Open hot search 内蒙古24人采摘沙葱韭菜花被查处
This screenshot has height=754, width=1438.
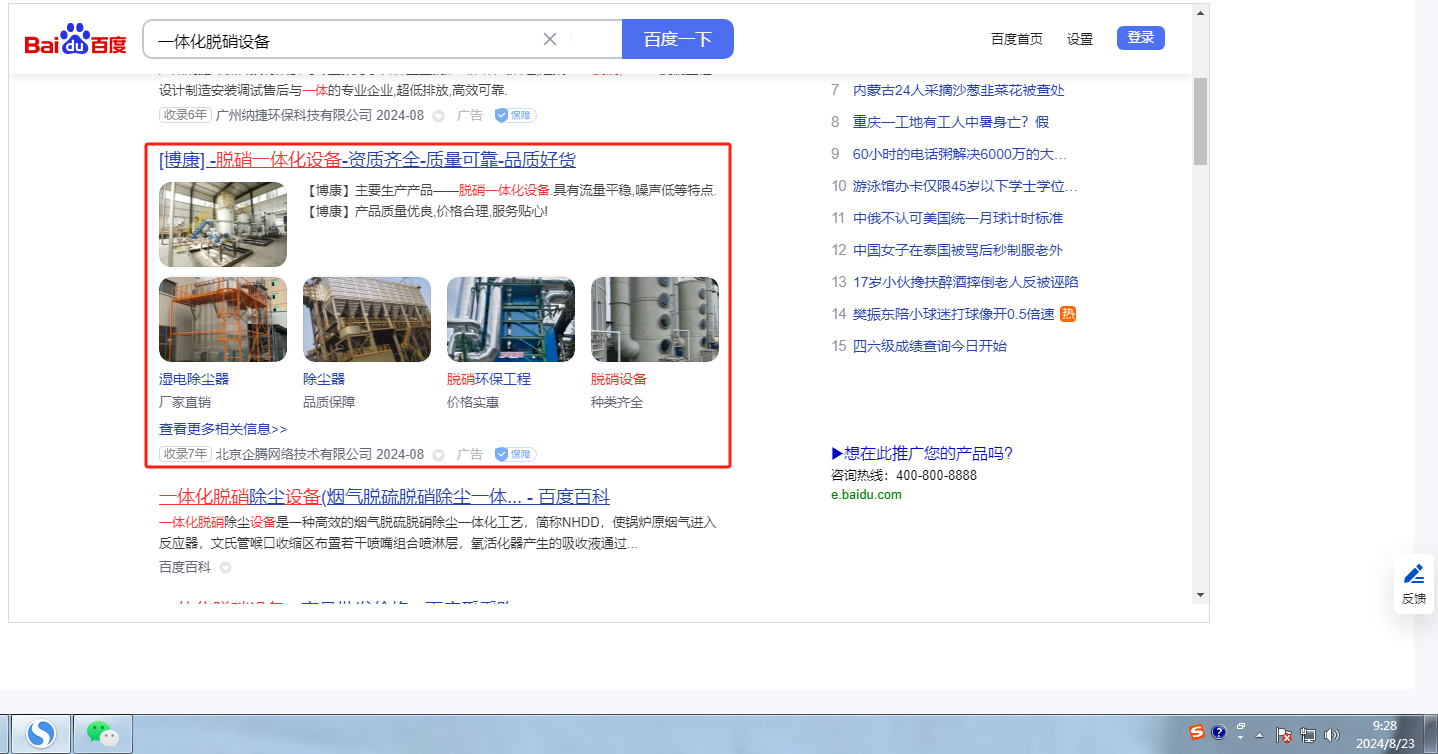coord(958,90)
